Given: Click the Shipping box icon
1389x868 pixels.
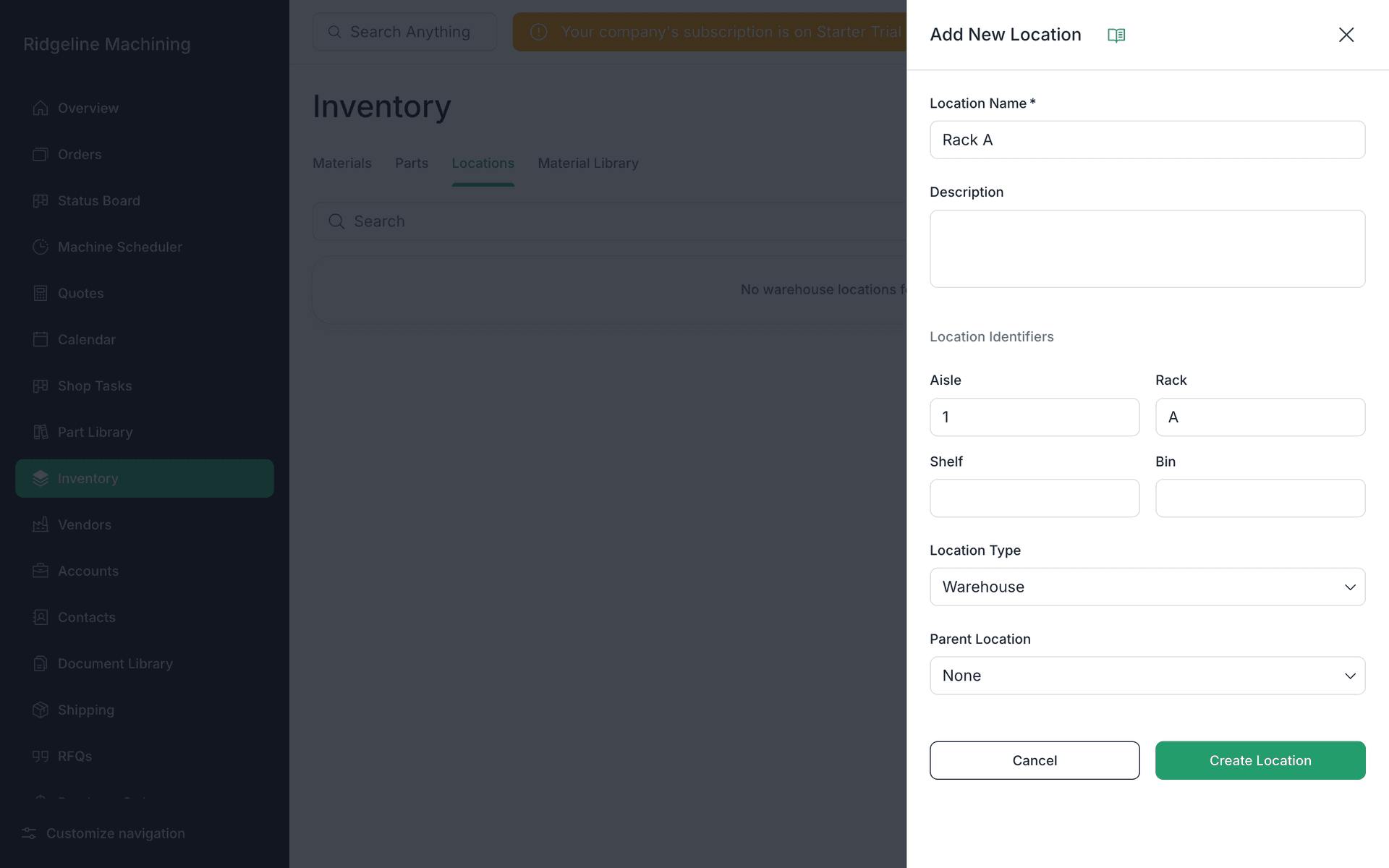Looking at the screenshot, I should pos(41,710).
